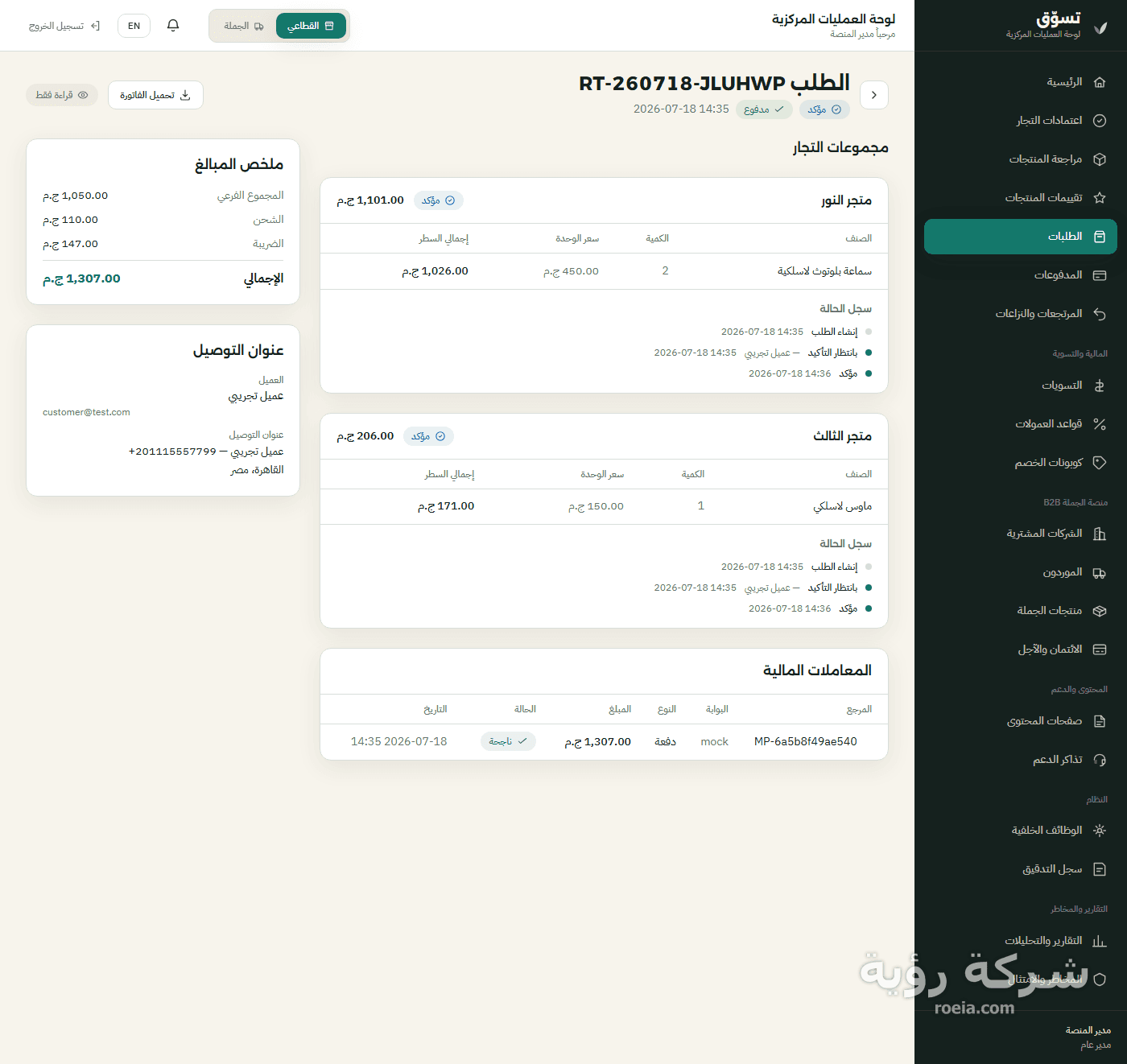1127x1064 pixels.
Task: Click the الائتمان والآجل credit icon
Action: point(1100,650)
